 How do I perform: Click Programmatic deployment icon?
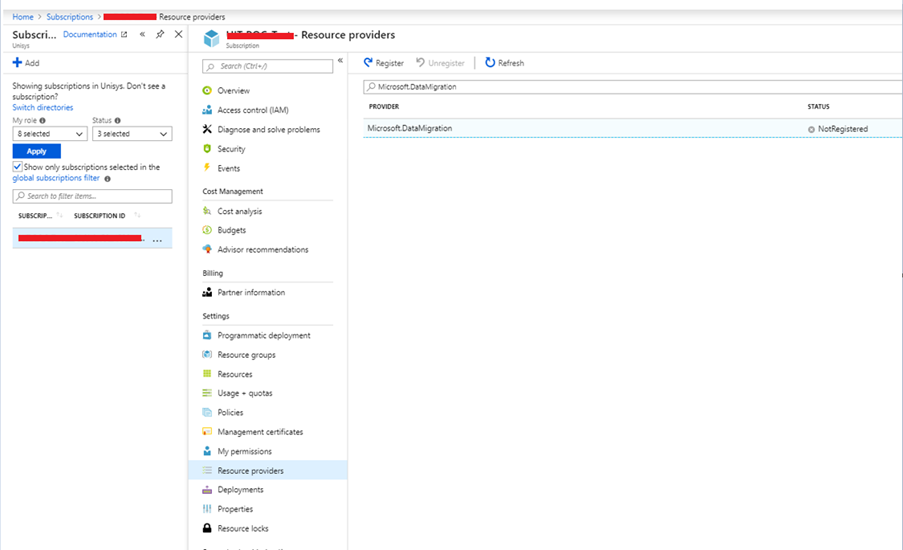207,335
